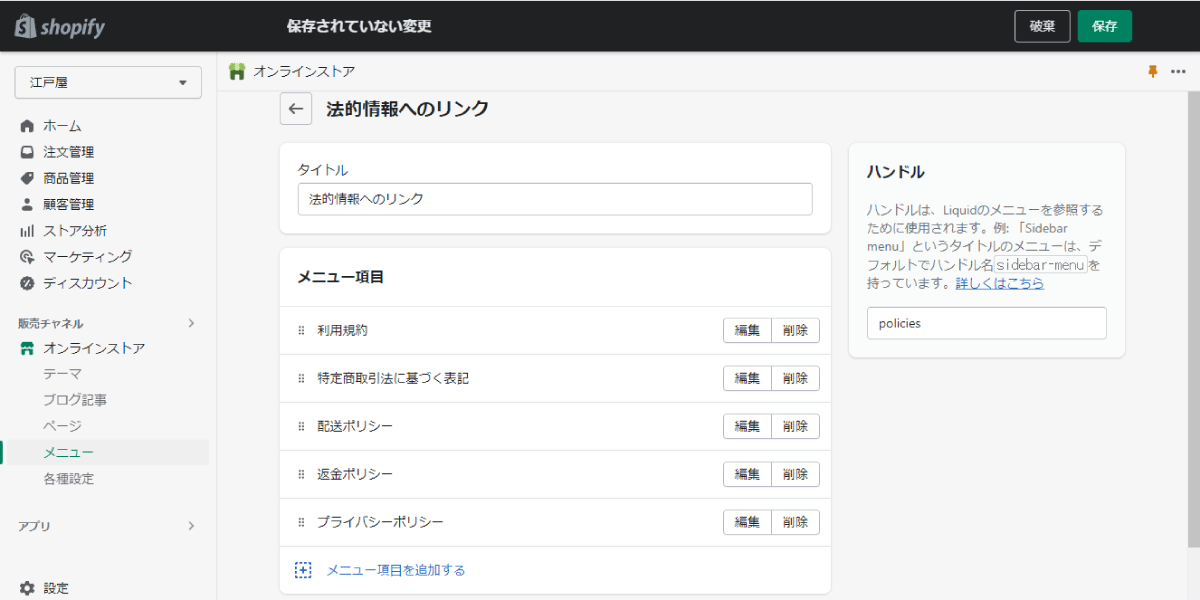The width and height of the screenshot is (1200, 600).
Task: Click the ストア分析 bar chart icon
Action: pyautogui.click(x=27, y=230)
